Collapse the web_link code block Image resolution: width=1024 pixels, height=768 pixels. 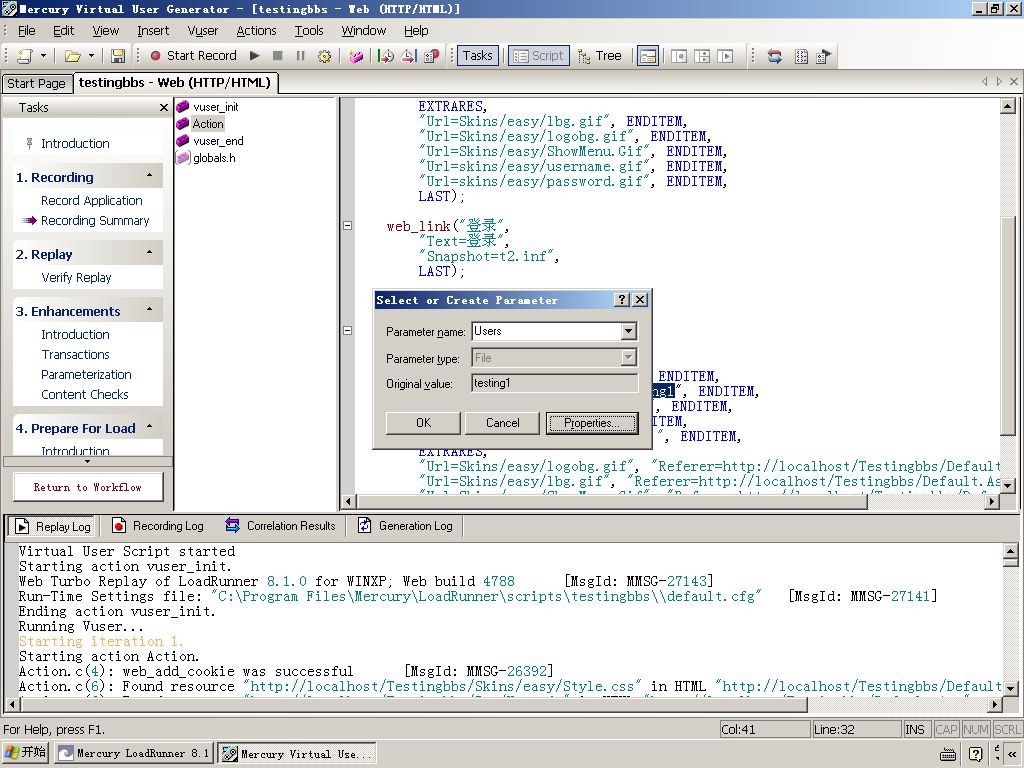pos(347,226)
